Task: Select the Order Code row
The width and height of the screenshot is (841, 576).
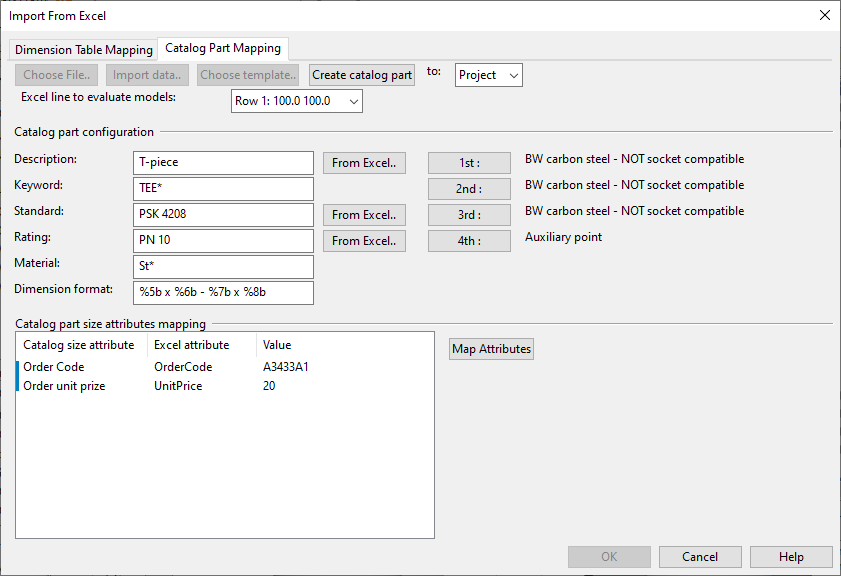Action: click(x=54, y=367)
